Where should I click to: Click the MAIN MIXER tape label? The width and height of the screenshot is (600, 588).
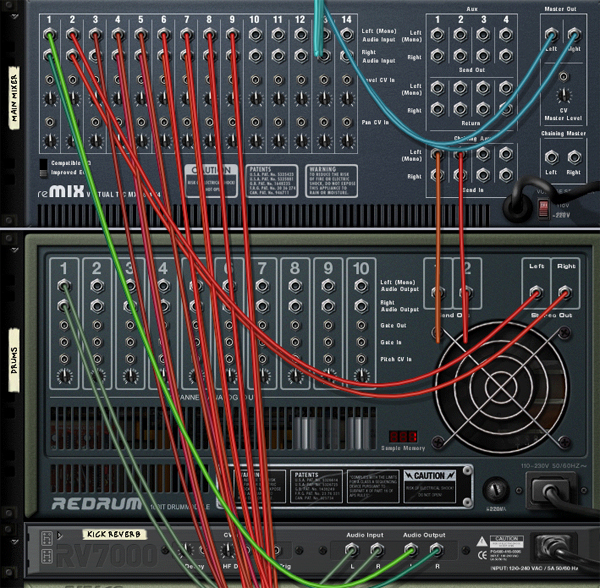pos(15,99)
